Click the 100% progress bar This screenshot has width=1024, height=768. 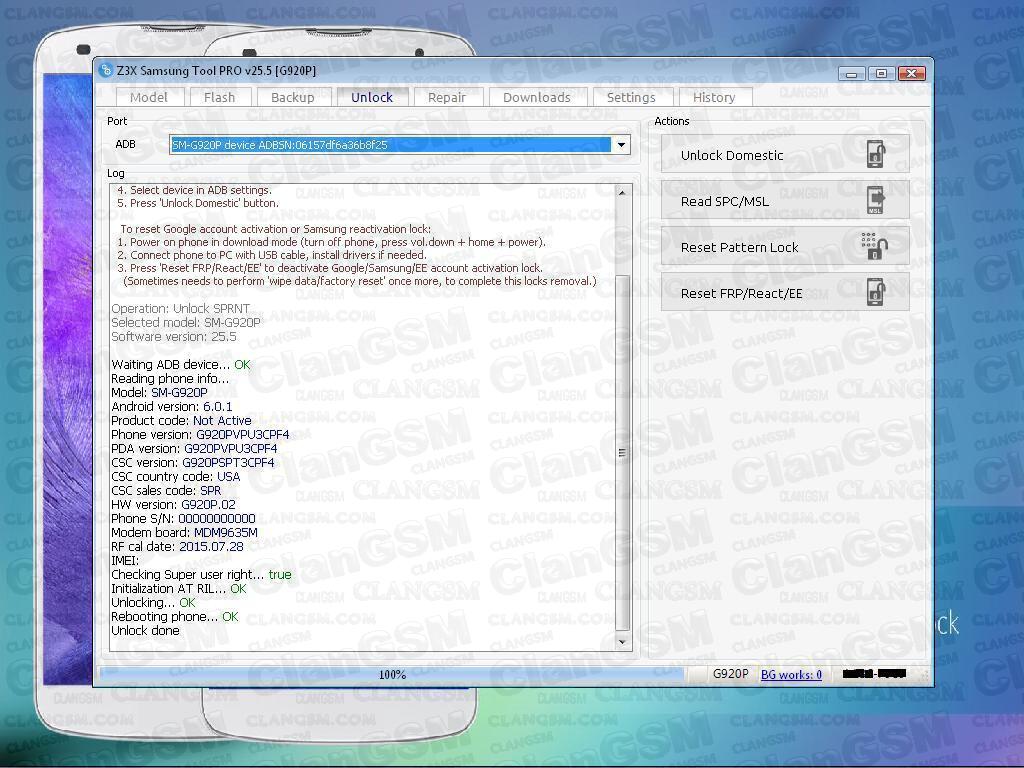coord(392,675)
